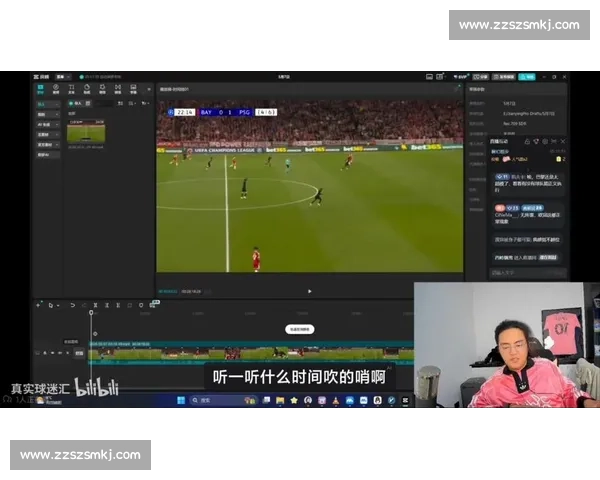Expand the second sidebar category row
The height and width of the screenshot is (480, 600).
[48, 114]
